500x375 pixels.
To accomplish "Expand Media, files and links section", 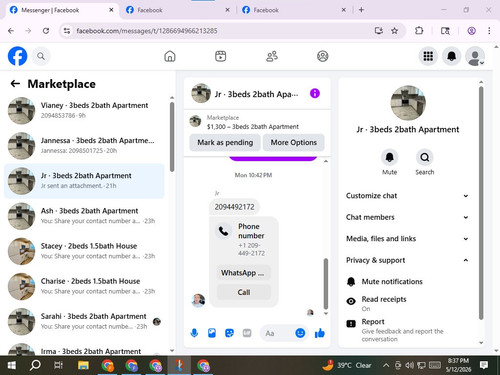I will pyautogui.click(x=407, y=239).
